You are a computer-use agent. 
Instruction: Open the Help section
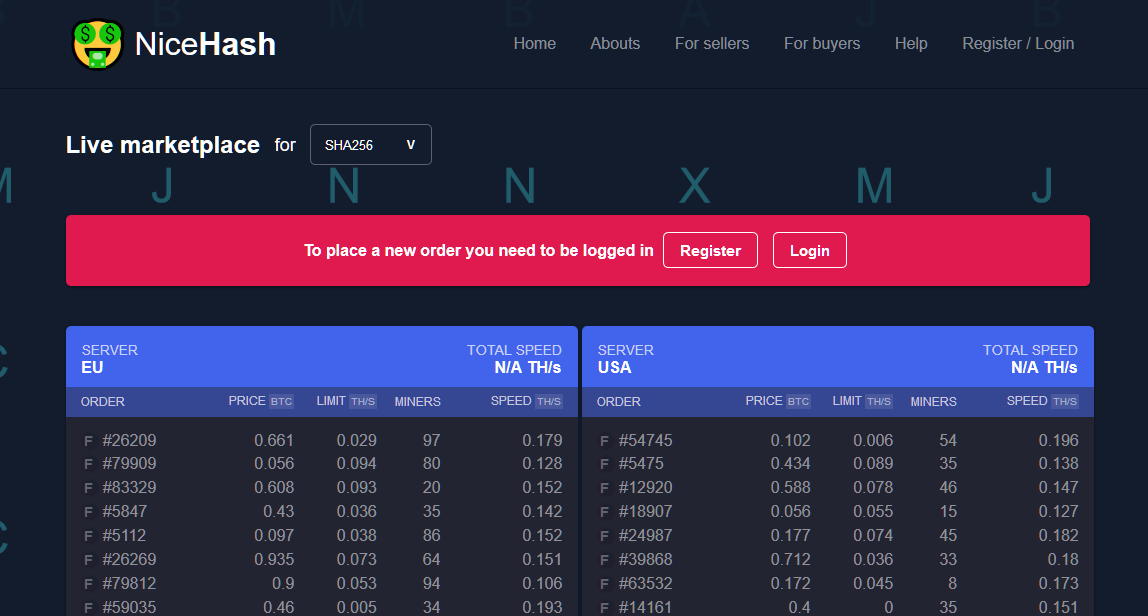click(x=911, y=44)
